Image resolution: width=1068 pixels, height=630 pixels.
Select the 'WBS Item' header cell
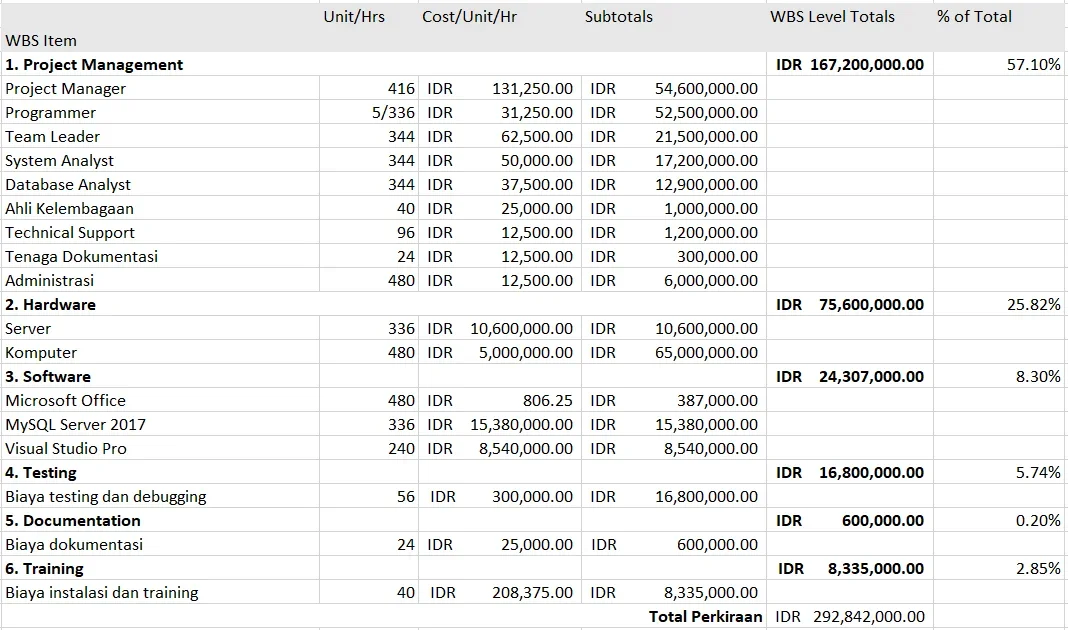tap(41, 41)
